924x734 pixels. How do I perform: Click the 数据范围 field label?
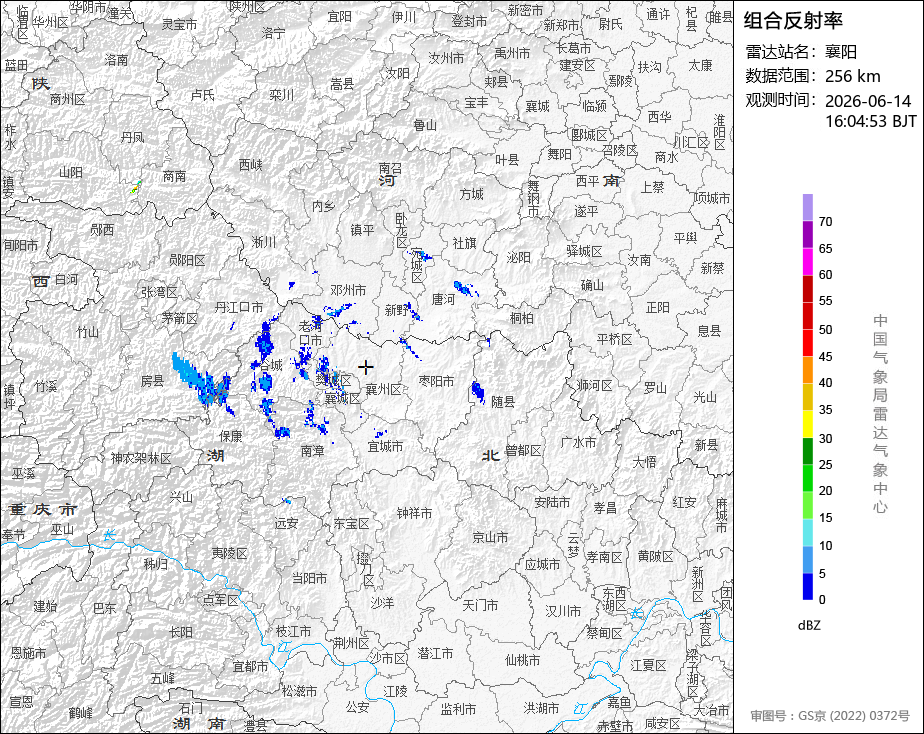pos(783,76)
